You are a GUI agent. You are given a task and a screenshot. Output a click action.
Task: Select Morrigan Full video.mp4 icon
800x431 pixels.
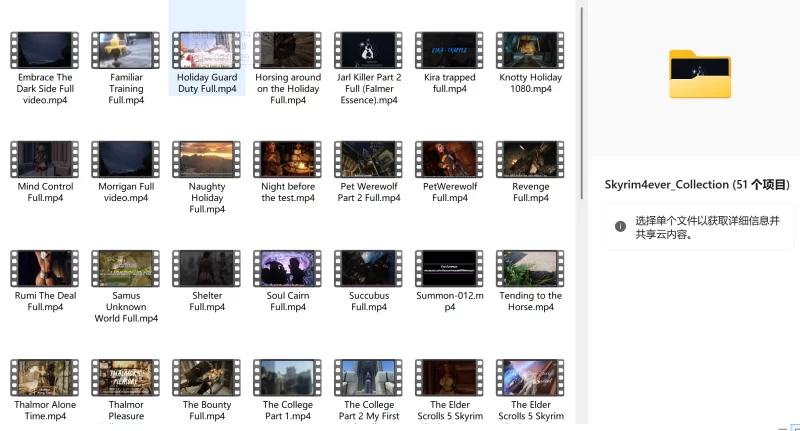coord(126,159)
